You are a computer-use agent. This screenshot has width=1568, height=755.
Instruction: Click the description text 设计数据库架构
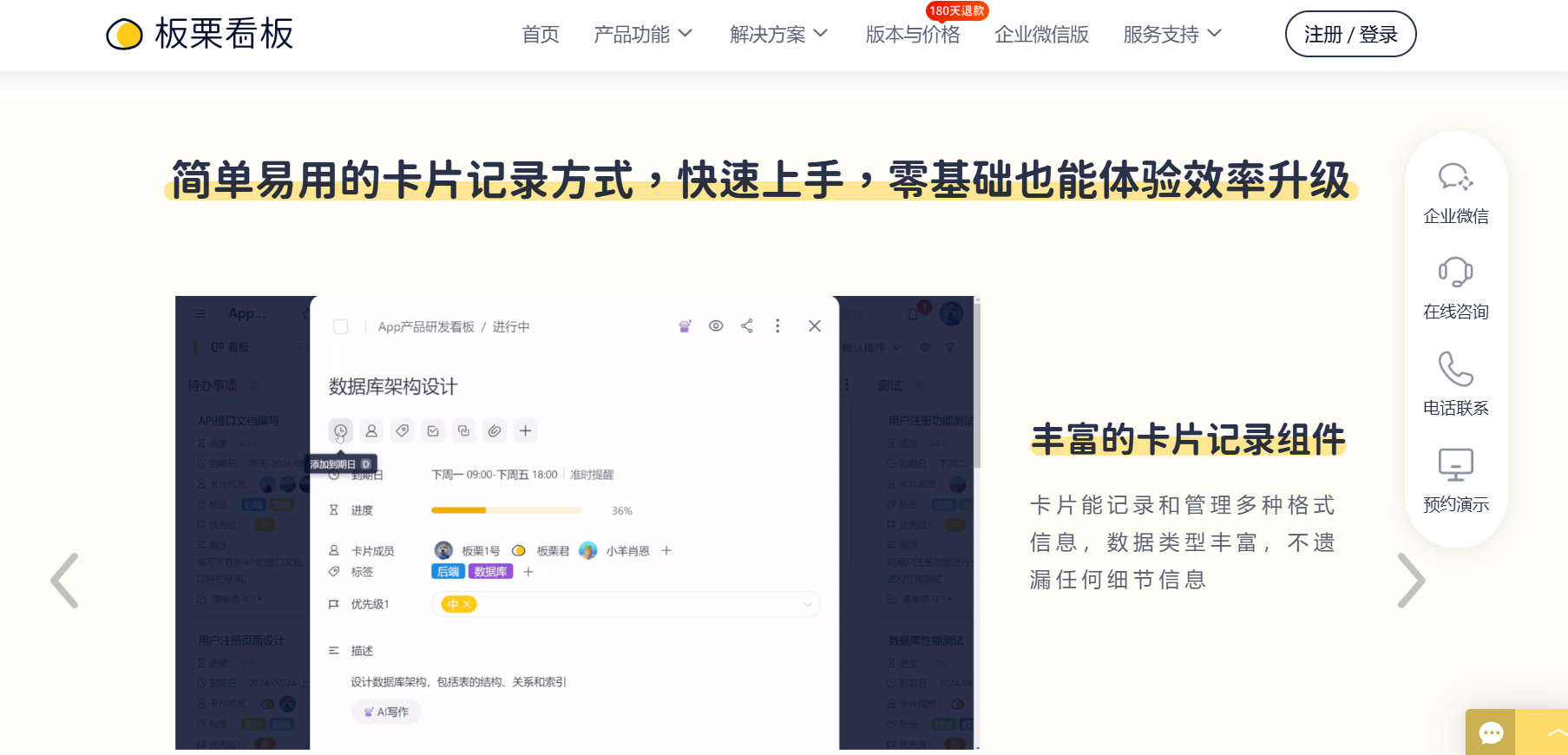(x=458, y=682)
